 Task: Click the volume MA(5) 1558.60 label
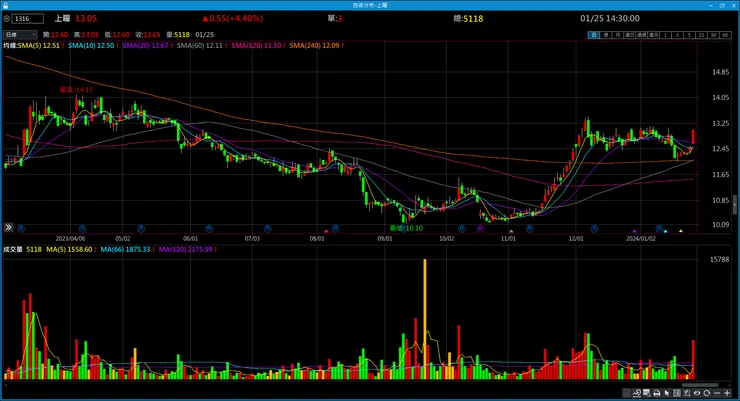tap(69, 250)
